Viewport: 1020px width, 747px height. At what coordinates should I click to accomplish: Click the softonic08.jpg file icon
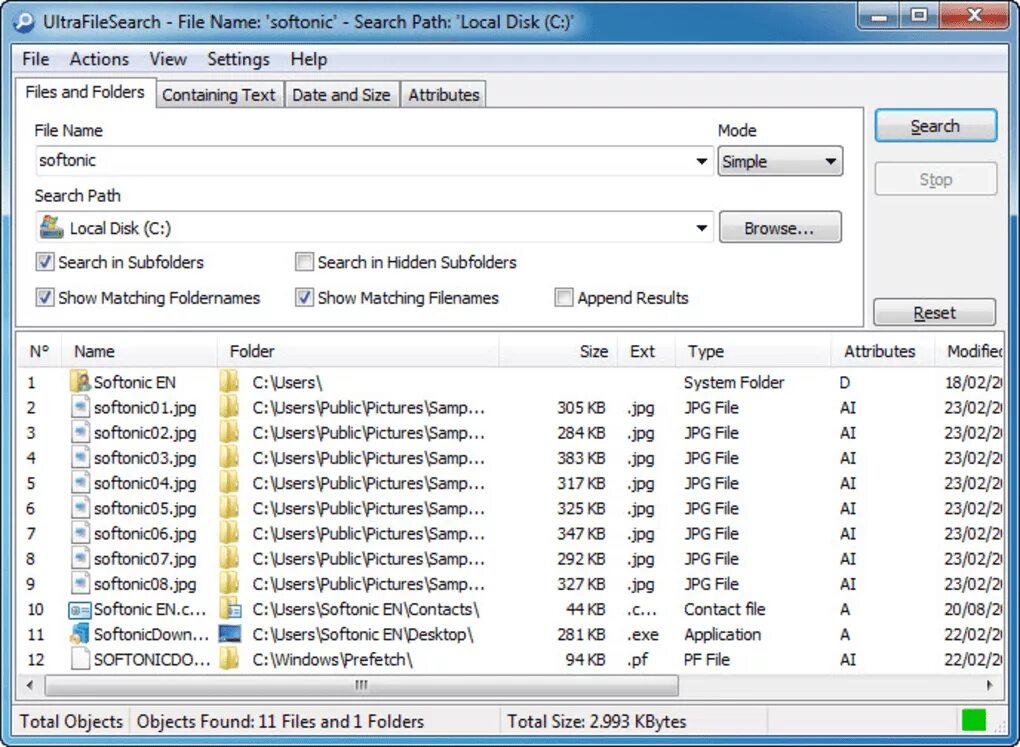pos(79,584)
